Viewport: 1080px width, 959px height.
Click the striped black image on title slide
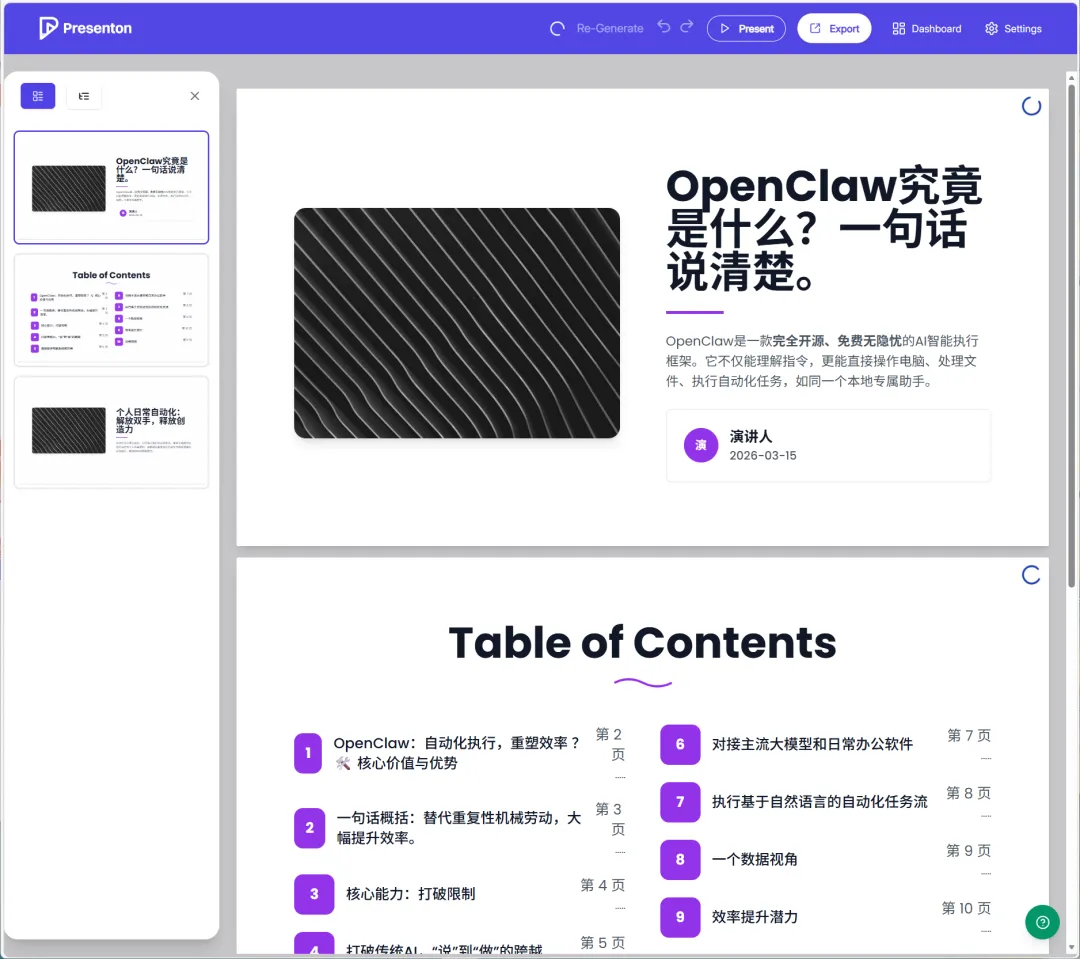click(457, 322)
